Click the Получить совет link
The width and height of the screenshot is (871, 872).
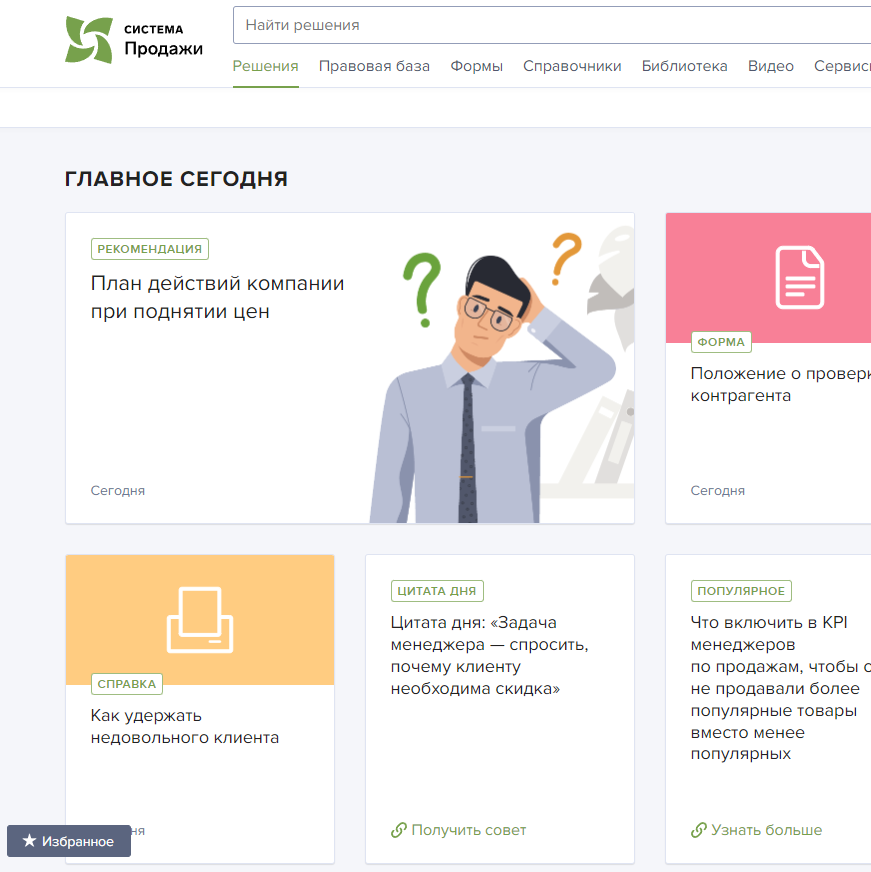point(469,830)
